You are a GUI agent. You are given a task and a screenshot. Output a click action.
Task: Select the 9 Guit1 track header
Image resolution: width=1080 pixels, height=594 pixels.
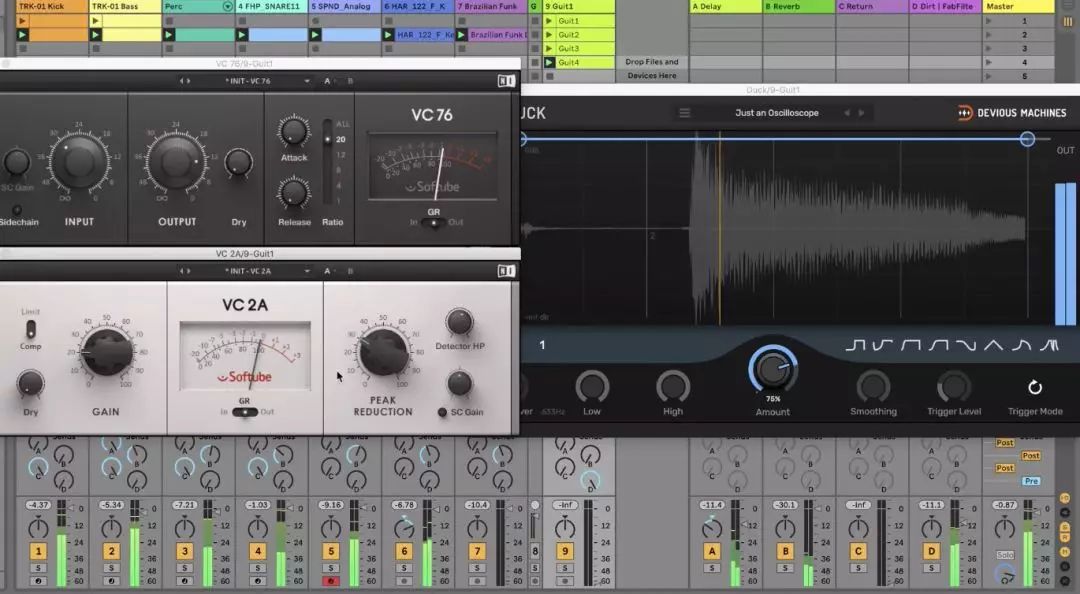click(579, 6)
